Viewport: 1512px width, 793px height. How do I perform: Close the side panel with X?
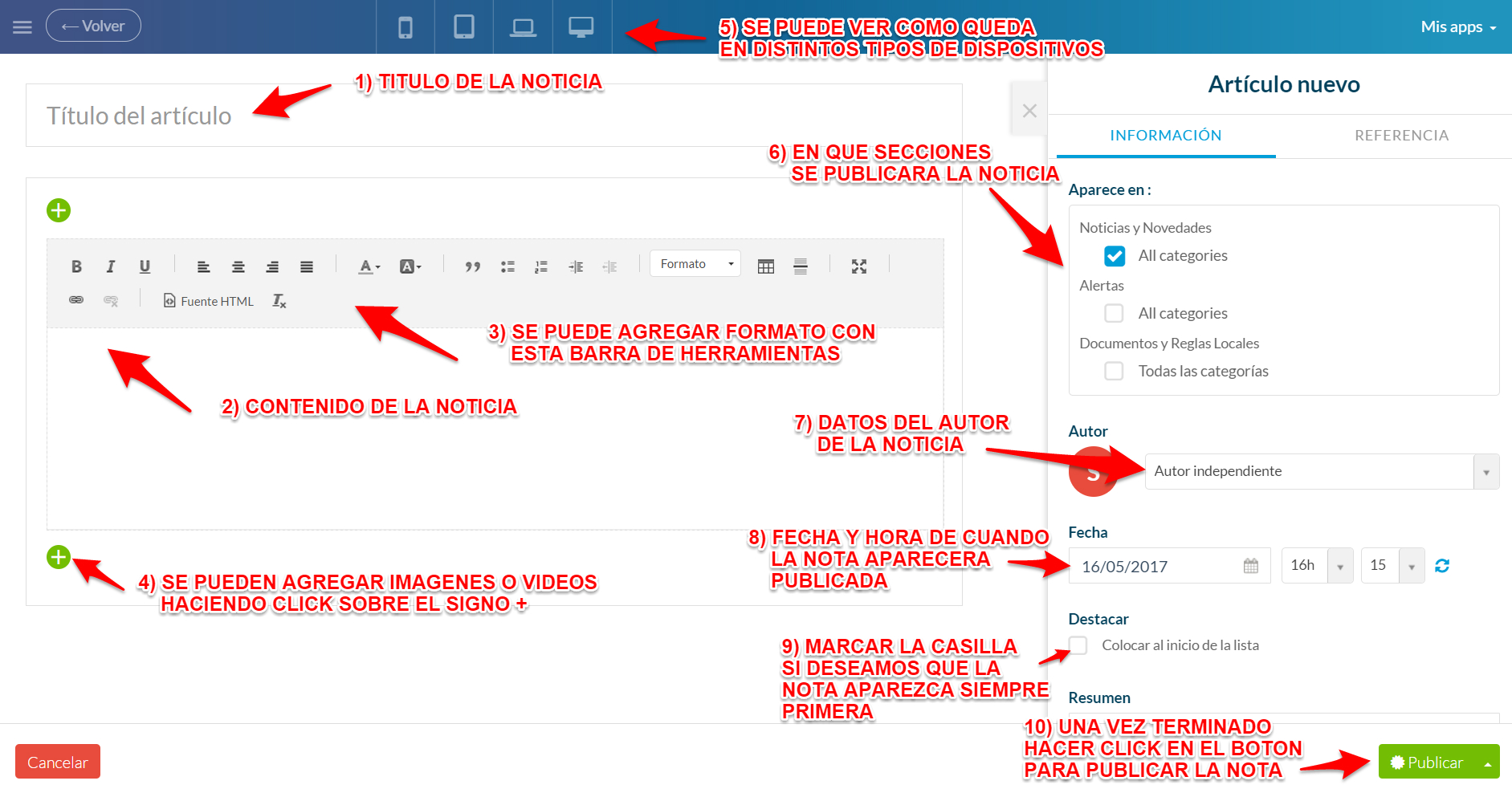(x=1029, y=111)
